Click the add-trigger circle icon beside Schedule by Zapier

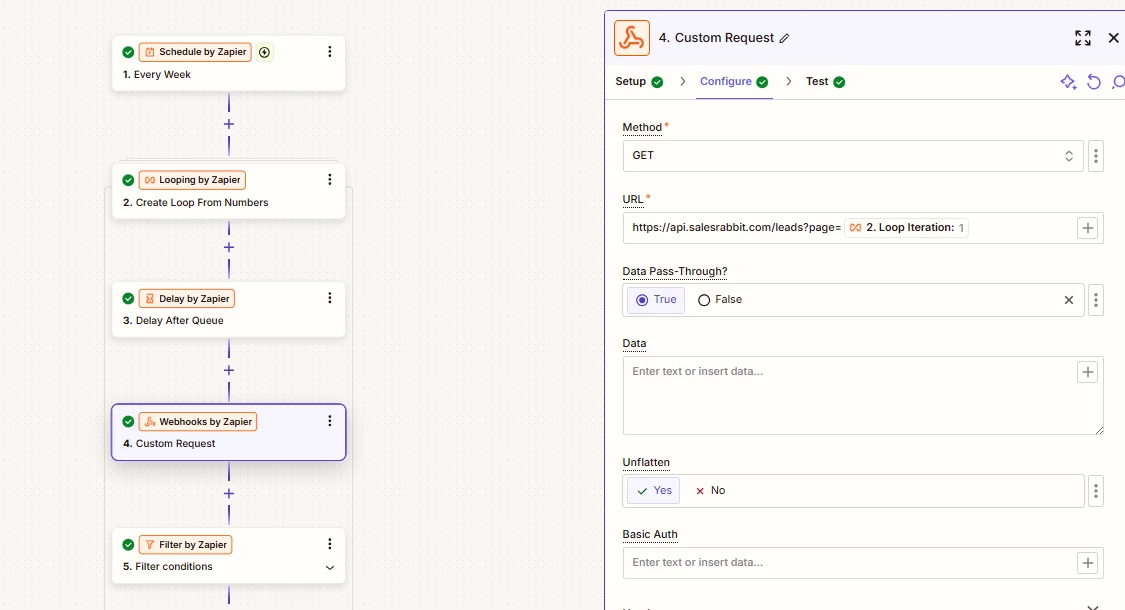point(265,52)
